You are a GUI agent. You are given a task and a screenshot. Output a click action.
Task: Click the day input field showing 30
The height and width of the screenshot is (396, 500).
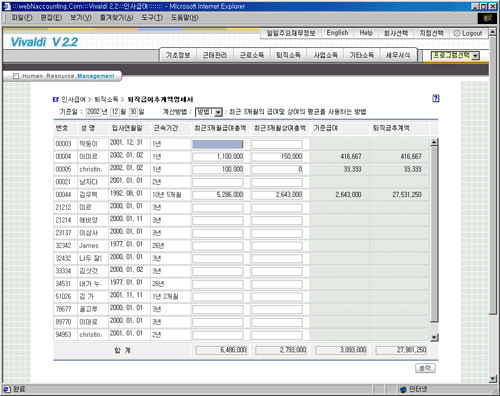click(x=133, y=112)
